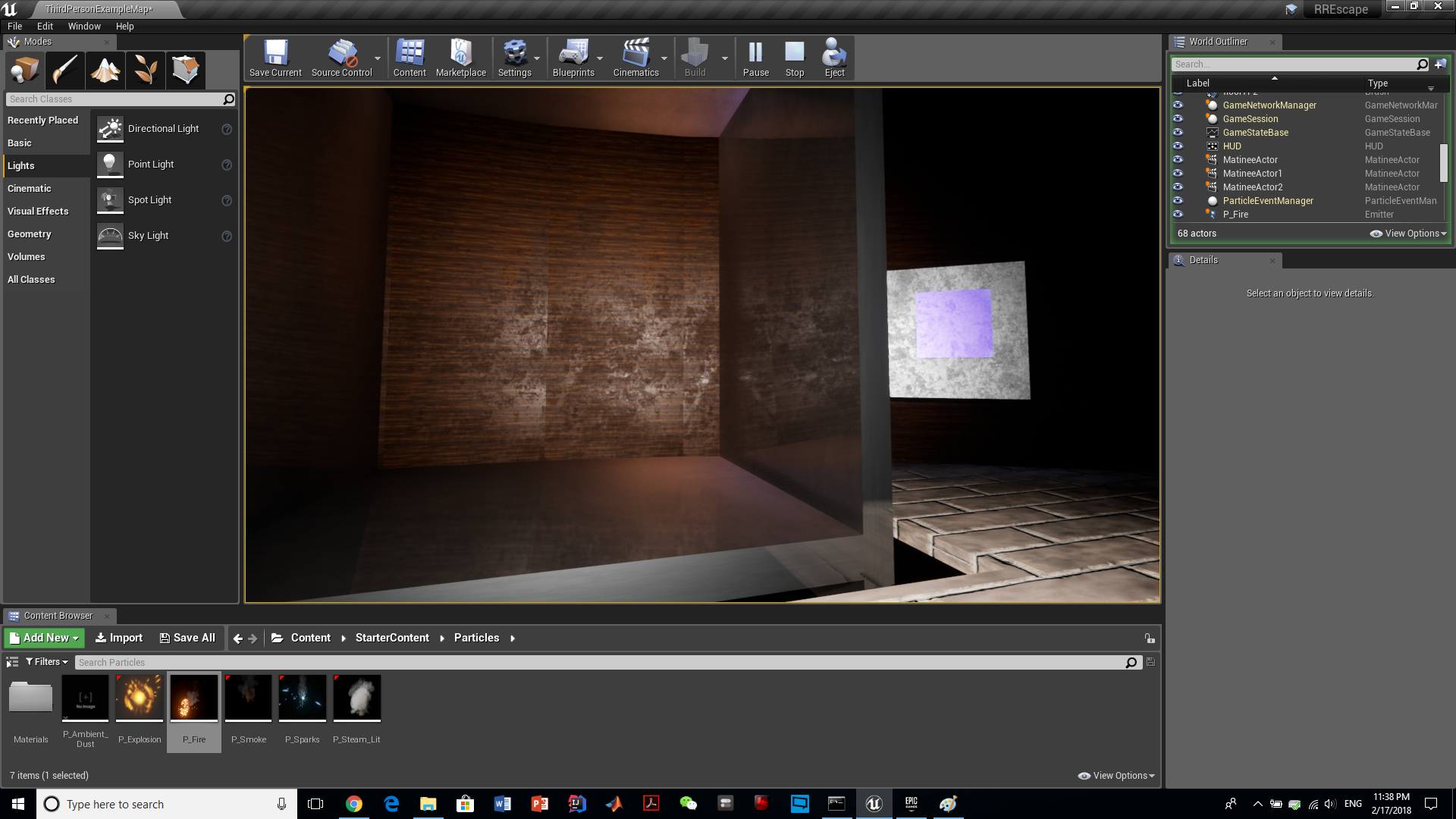Toggle GameSession actor visibility eye

point(1178,118)
